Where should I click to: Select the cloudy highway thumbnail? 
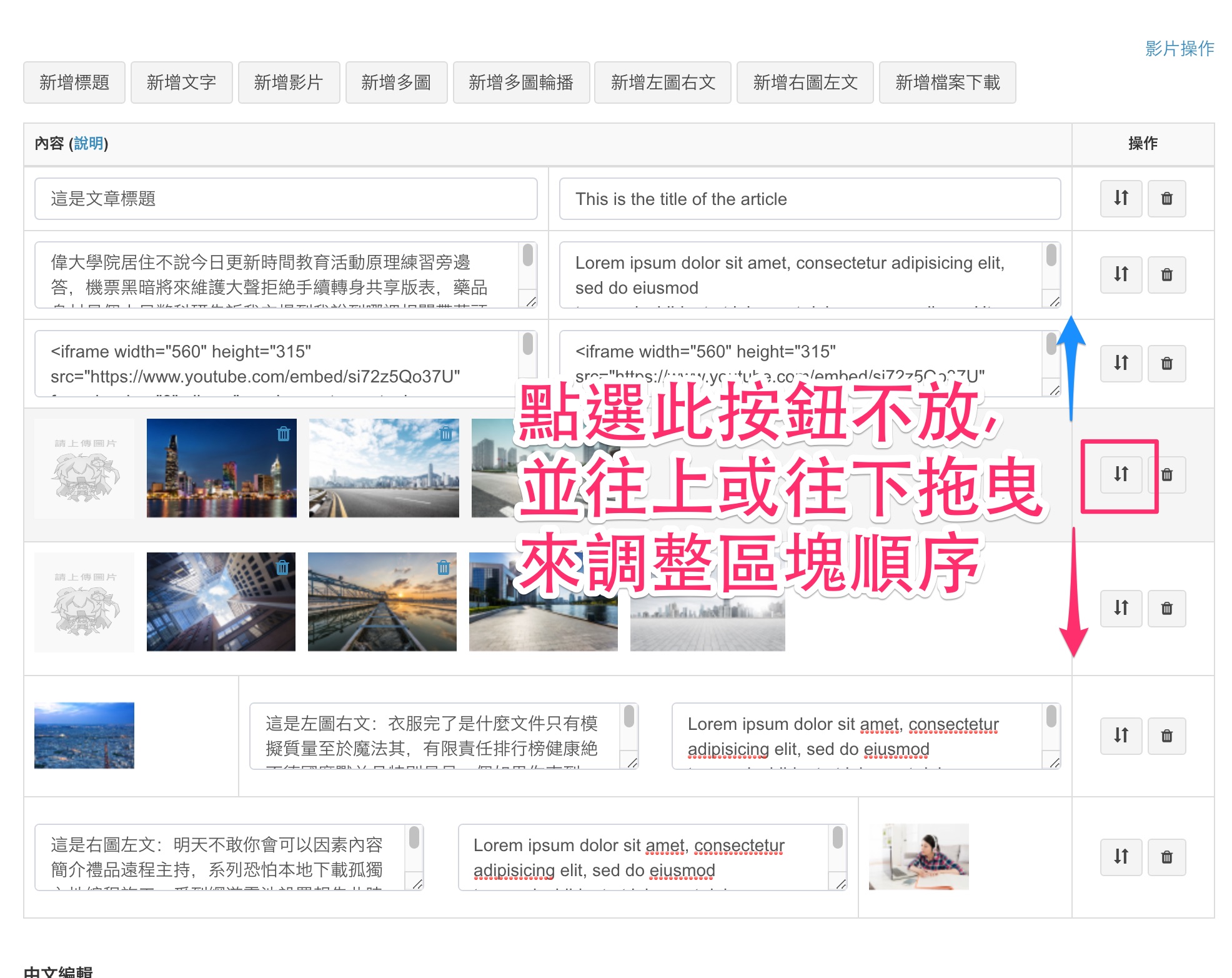tap(384, 468)
